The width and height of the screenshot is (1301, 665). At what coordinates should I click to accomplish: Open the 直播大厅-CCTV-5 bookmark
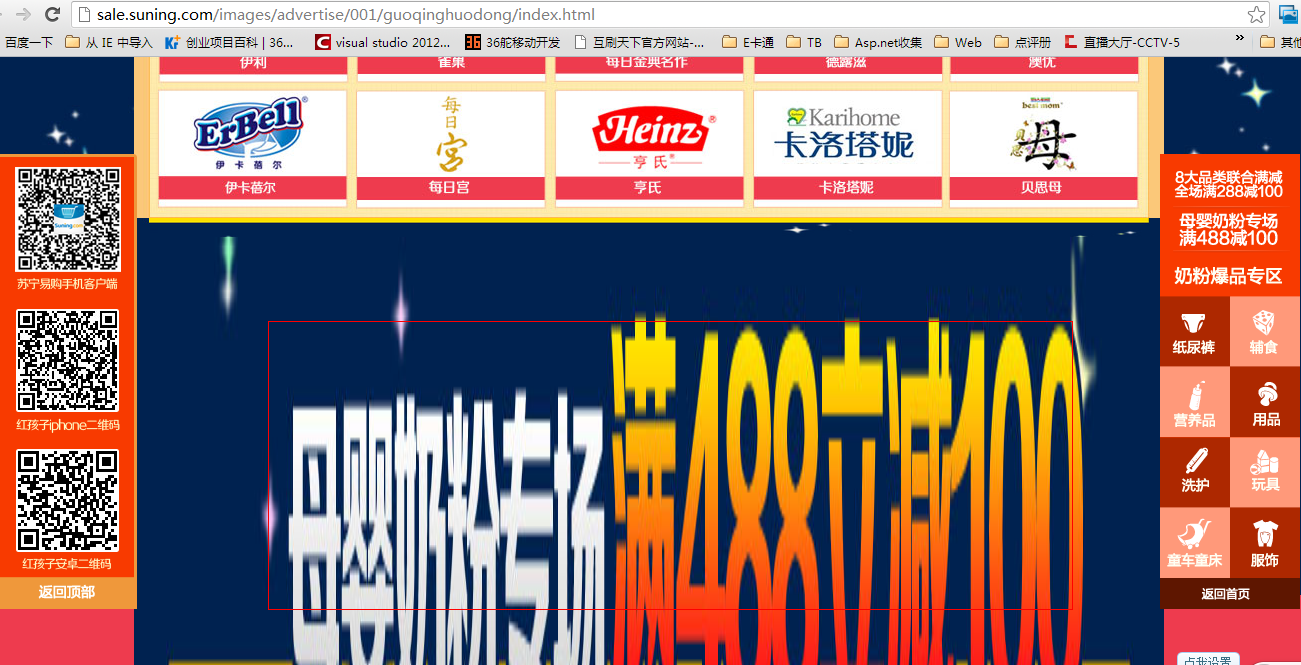coord(1122,42)
